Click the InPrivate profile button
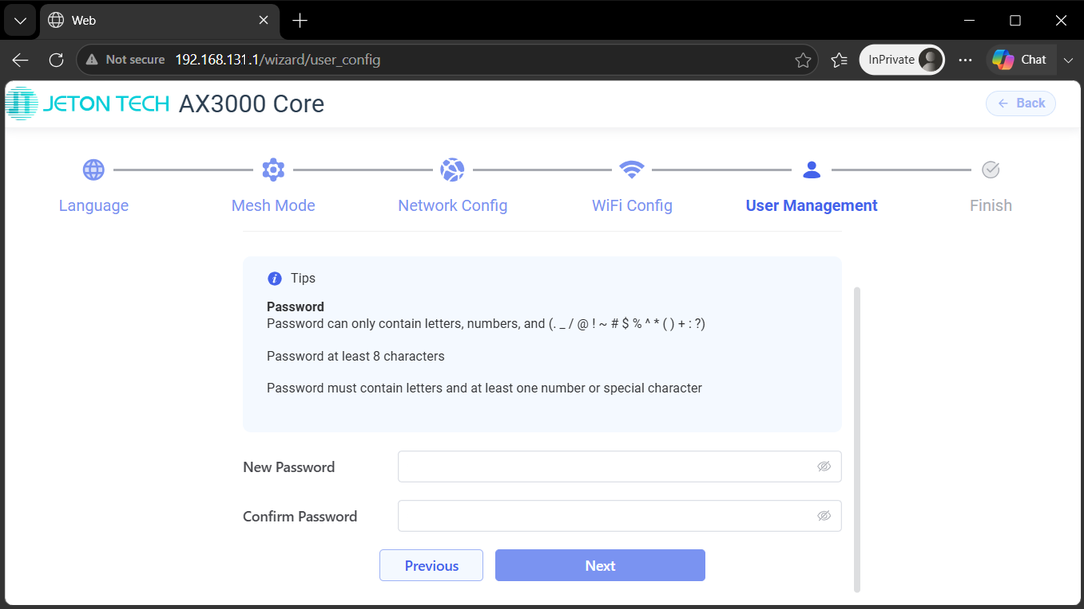 click(901, 60)
